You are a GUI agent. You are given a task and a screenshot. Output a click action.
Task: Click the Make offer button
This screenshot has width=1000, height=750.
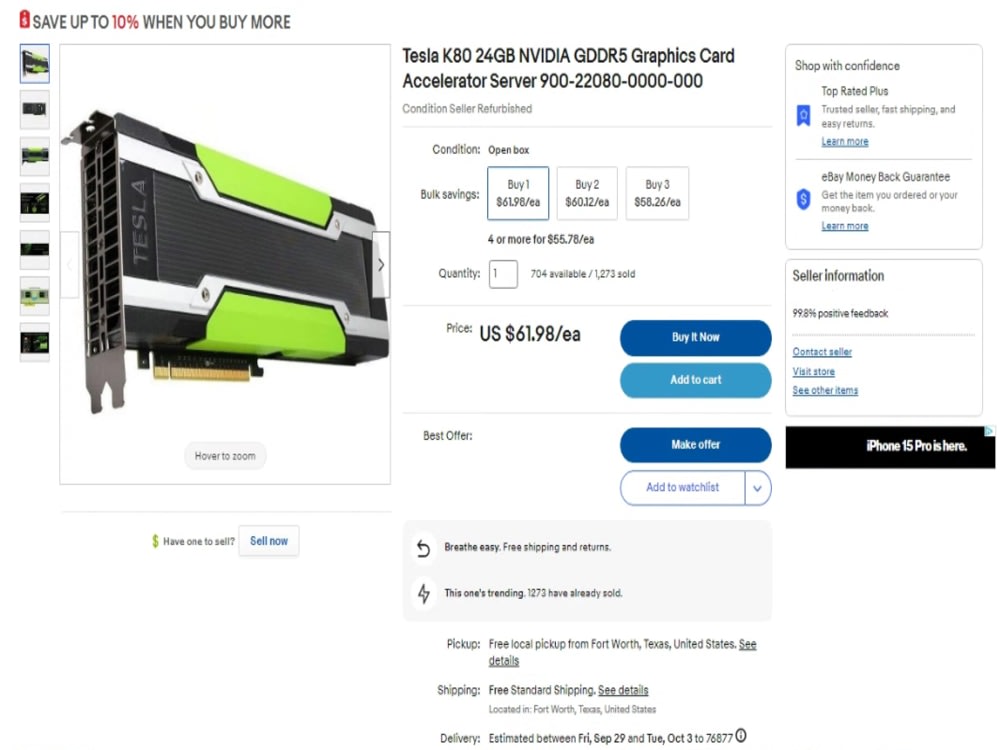click(x=695, y=445)
